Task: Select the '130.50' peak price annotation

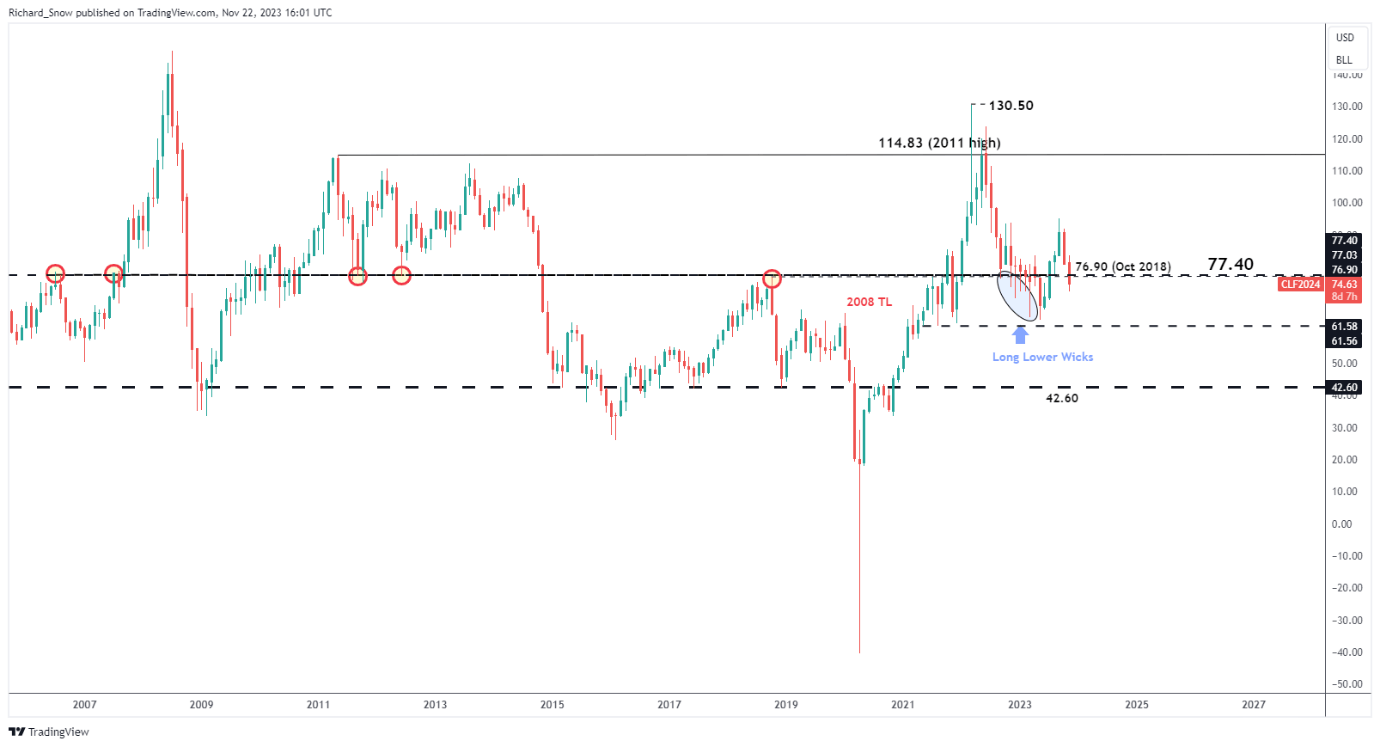Action: [1010, 104]
